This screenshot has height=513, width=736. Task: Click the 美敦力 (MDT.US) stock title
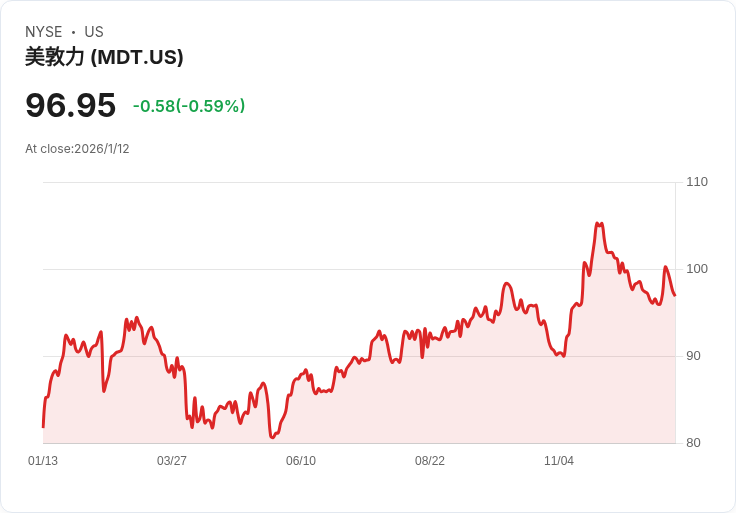coord(104,57)
